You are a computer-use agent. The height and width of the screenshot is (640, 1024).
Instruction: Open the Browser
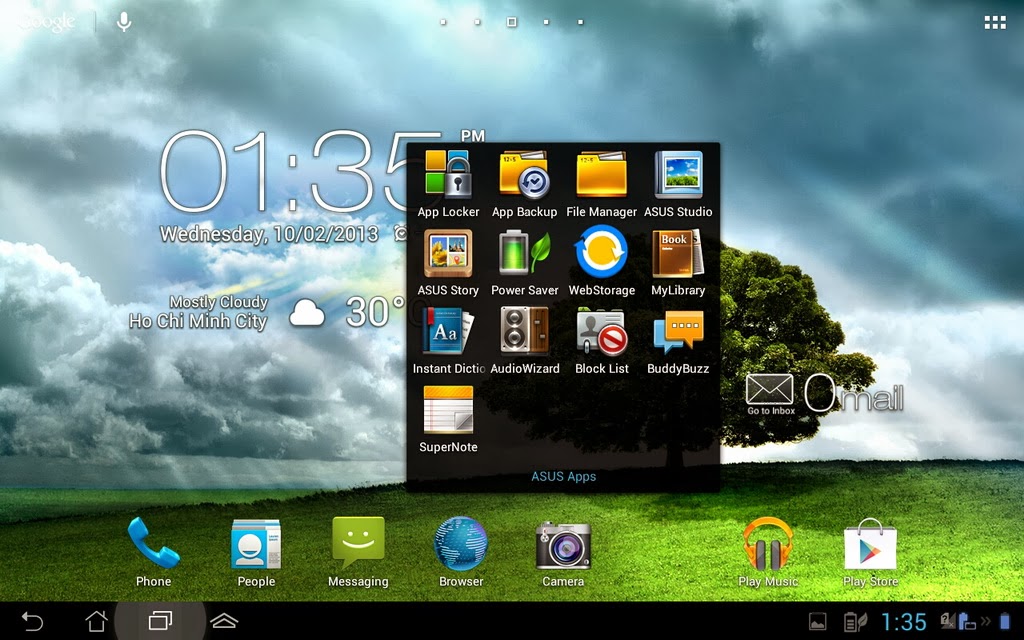point(461,543)
